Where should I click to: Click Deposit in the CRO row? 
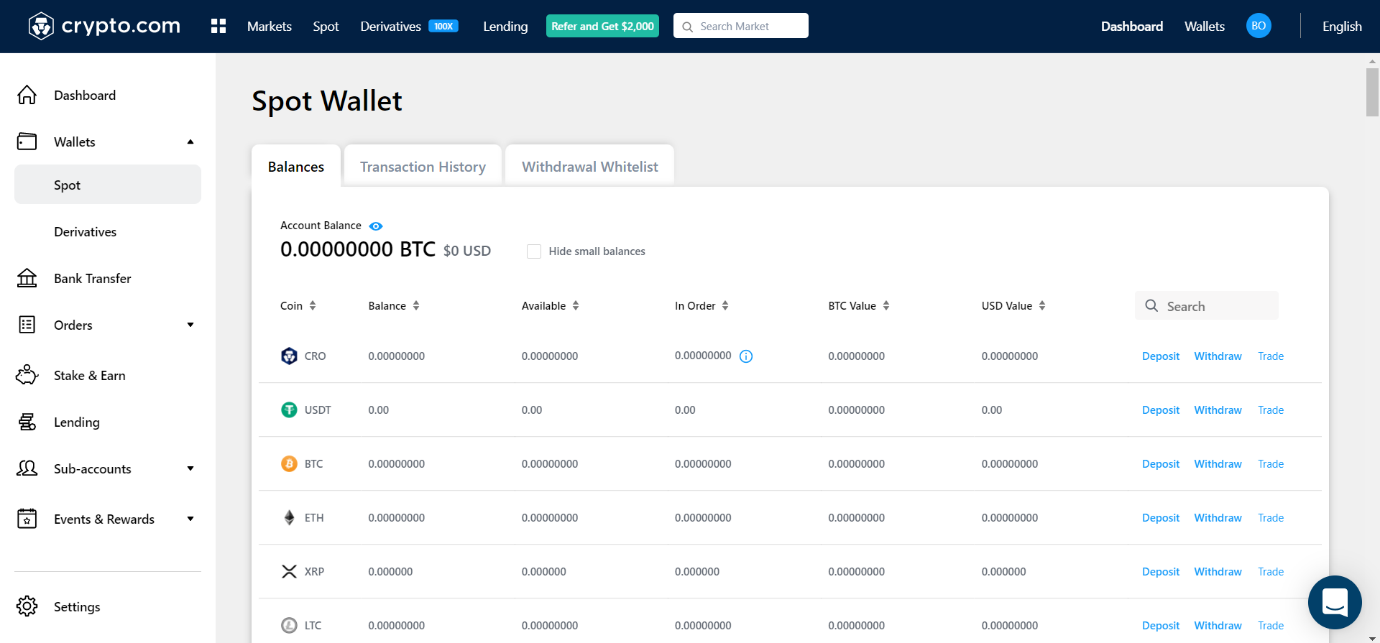tap(1161, 356)
